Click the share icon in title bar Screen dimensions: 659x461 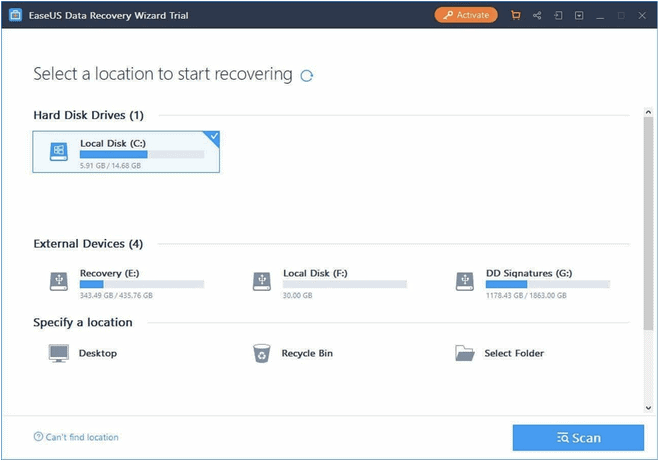pyautogui.click(x=537, y=15)
